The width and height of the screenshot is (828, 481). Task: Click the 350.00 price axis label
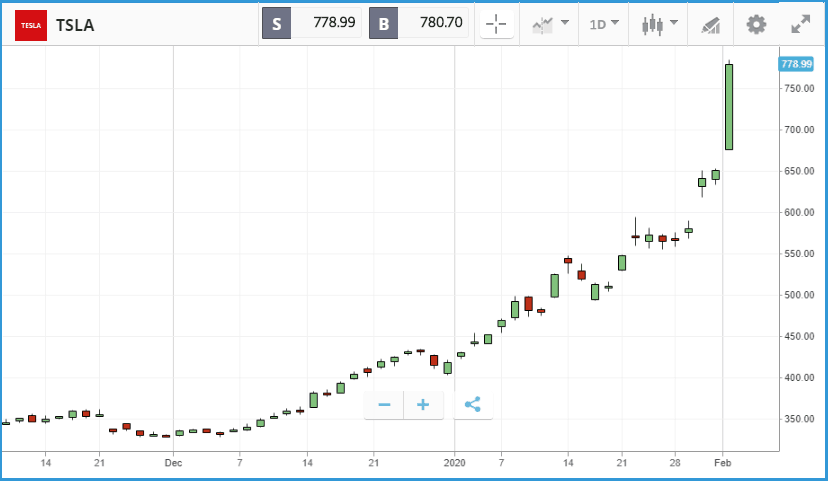pyautogui.click(x=799, y=419)
